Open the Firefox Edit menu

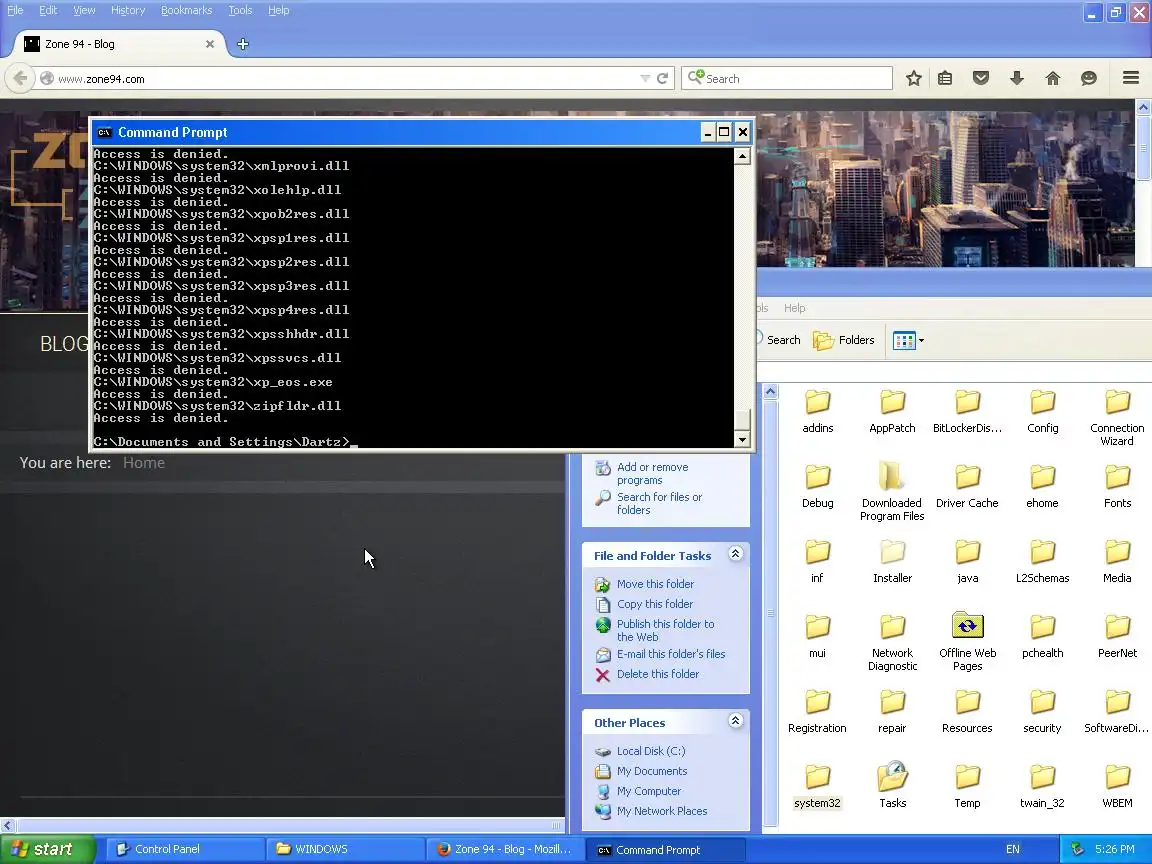[48, 10]
